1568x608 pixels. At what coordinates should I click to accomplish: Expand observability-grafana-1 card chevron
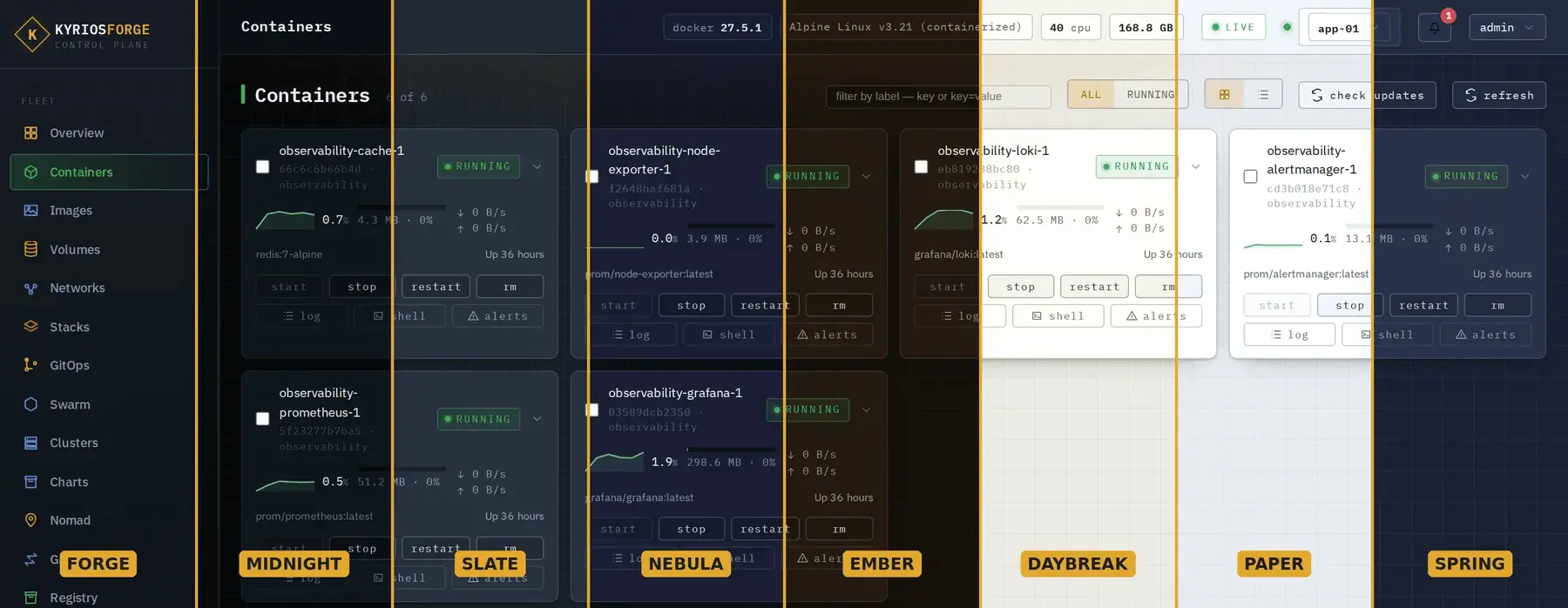tap(866, 409)
